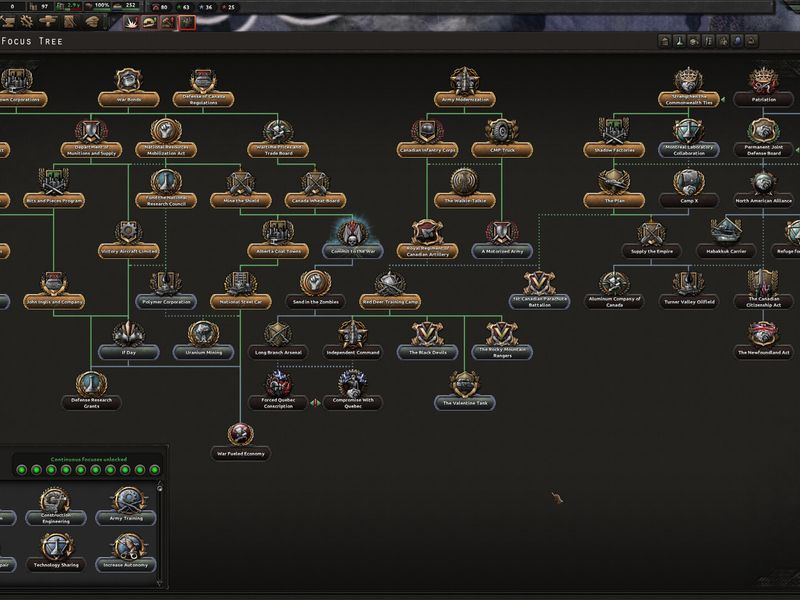This screenshot has height=600, width=800.
Task: Click the continuous focus panel scrollbar handle
Action: 160,488
